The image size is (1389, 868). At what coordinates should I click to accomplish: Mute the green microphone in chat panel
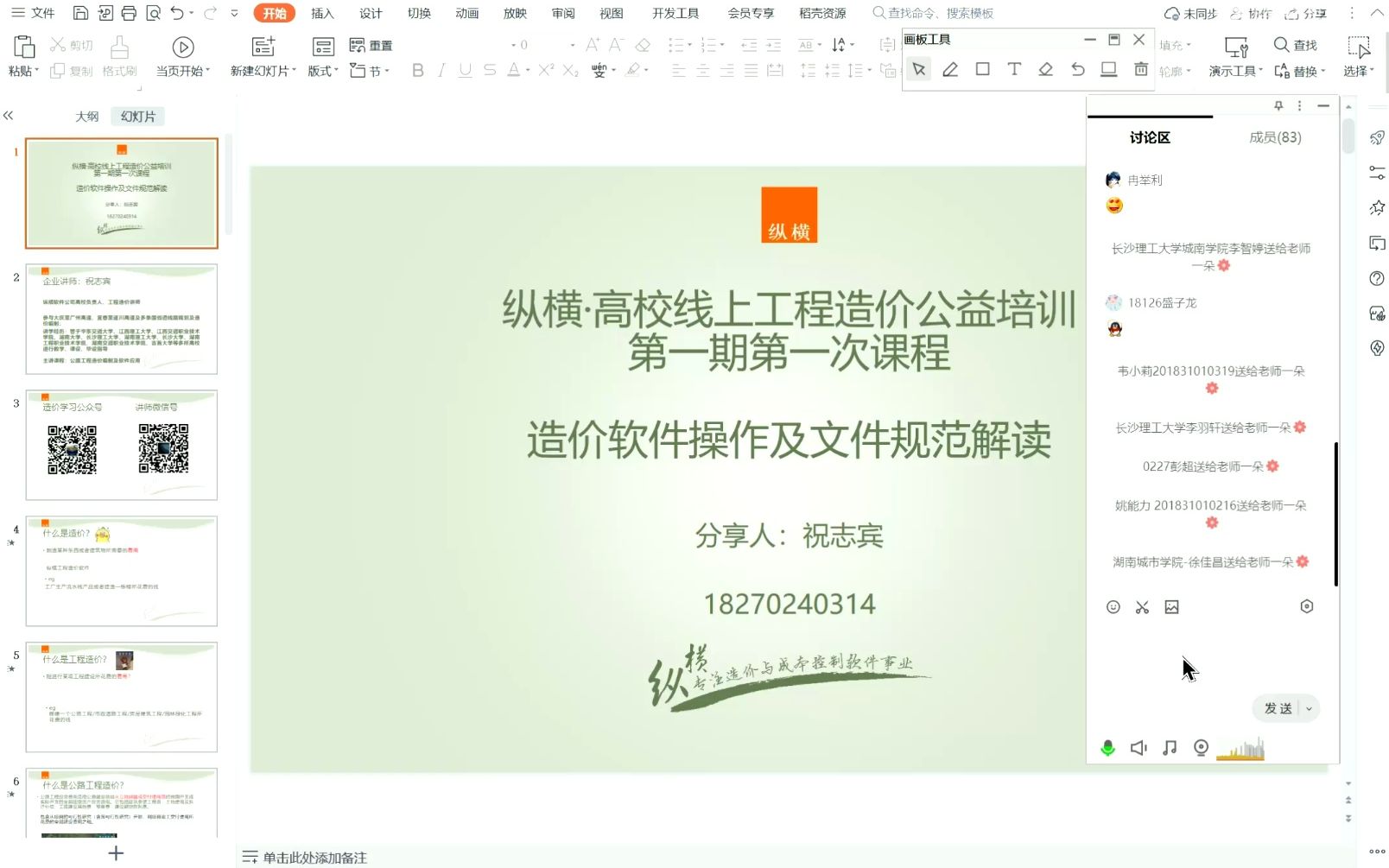(1107, 748)
